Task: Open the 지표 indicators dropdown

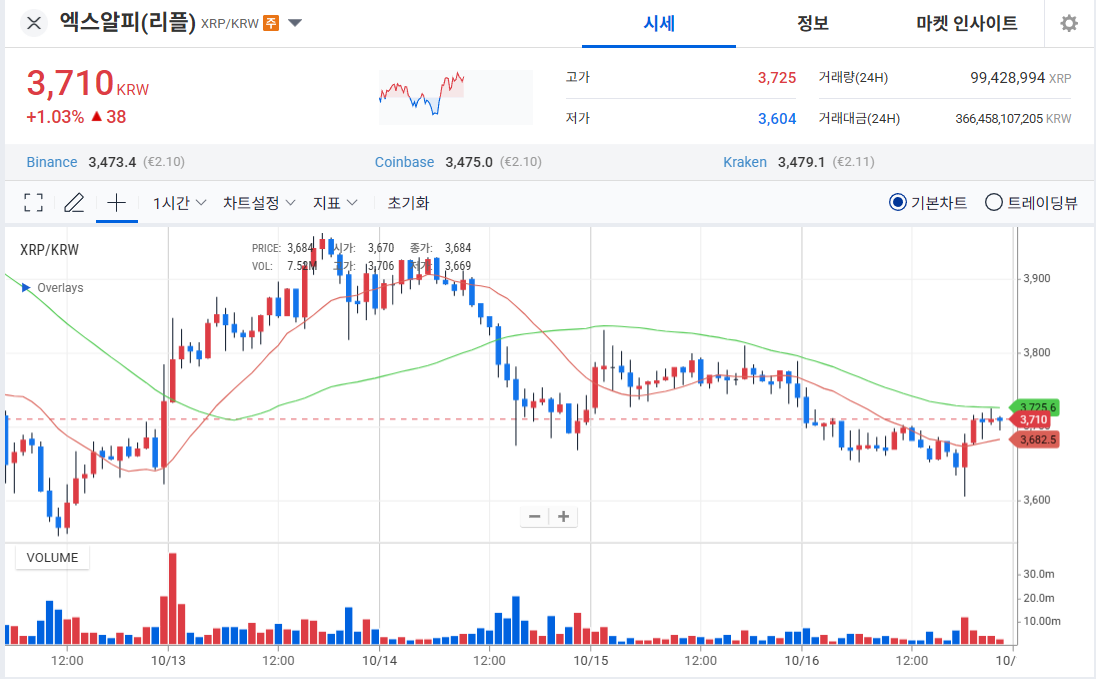Action: pos(335,203)
